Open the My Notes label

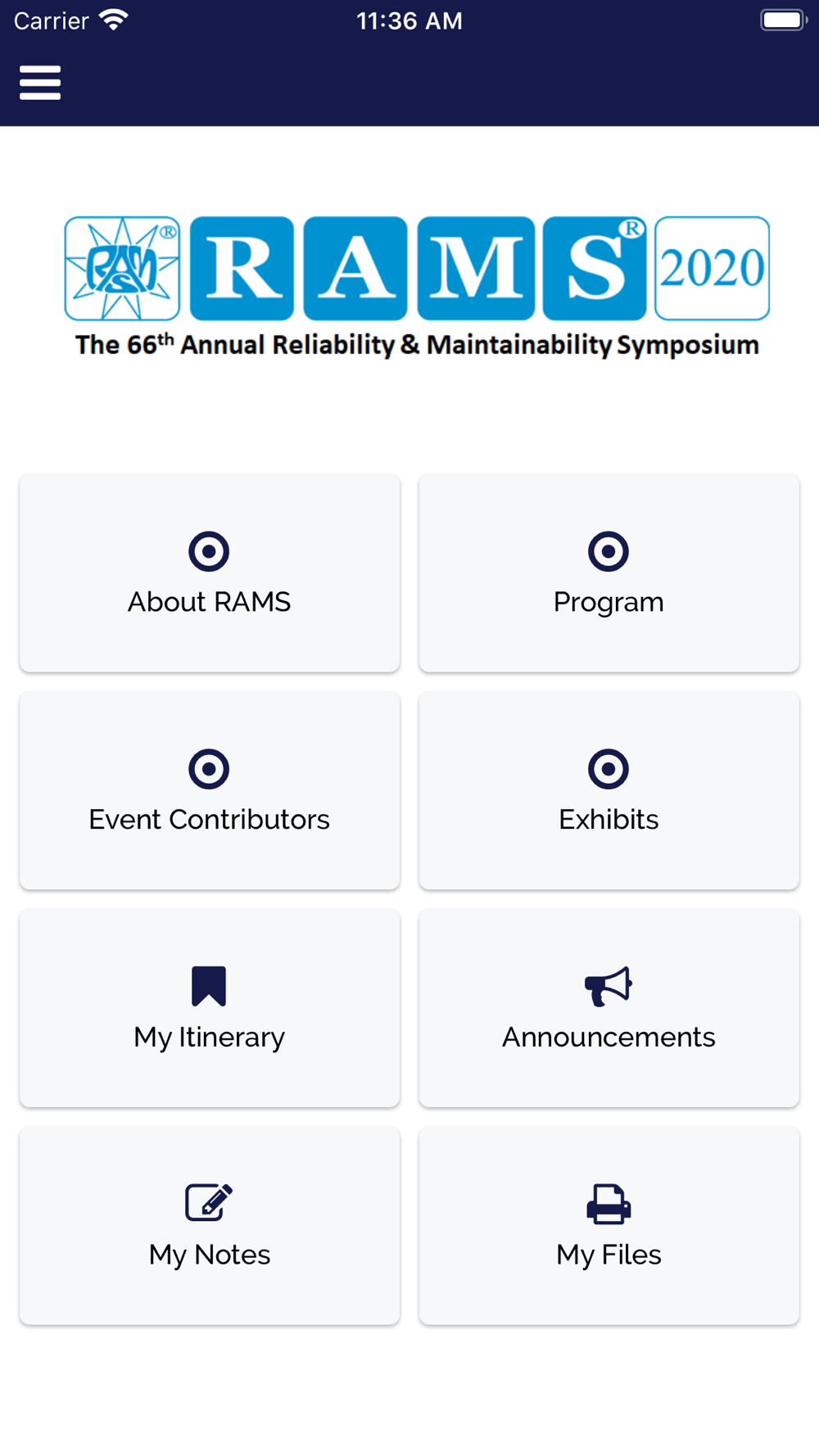pos(209,1255)
